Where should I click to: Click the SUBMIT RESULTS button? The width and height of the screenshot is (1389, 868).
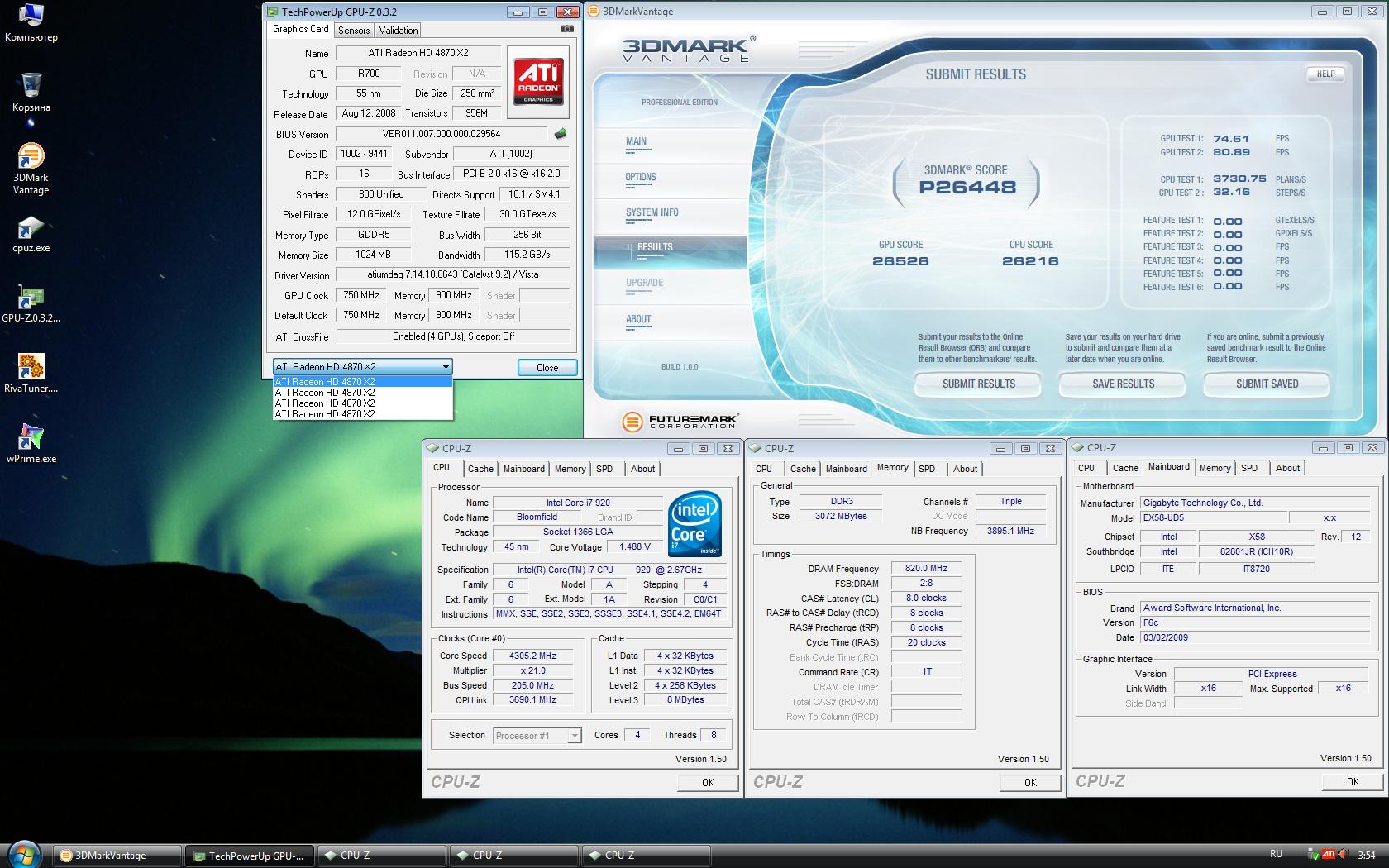click(979, 384)
